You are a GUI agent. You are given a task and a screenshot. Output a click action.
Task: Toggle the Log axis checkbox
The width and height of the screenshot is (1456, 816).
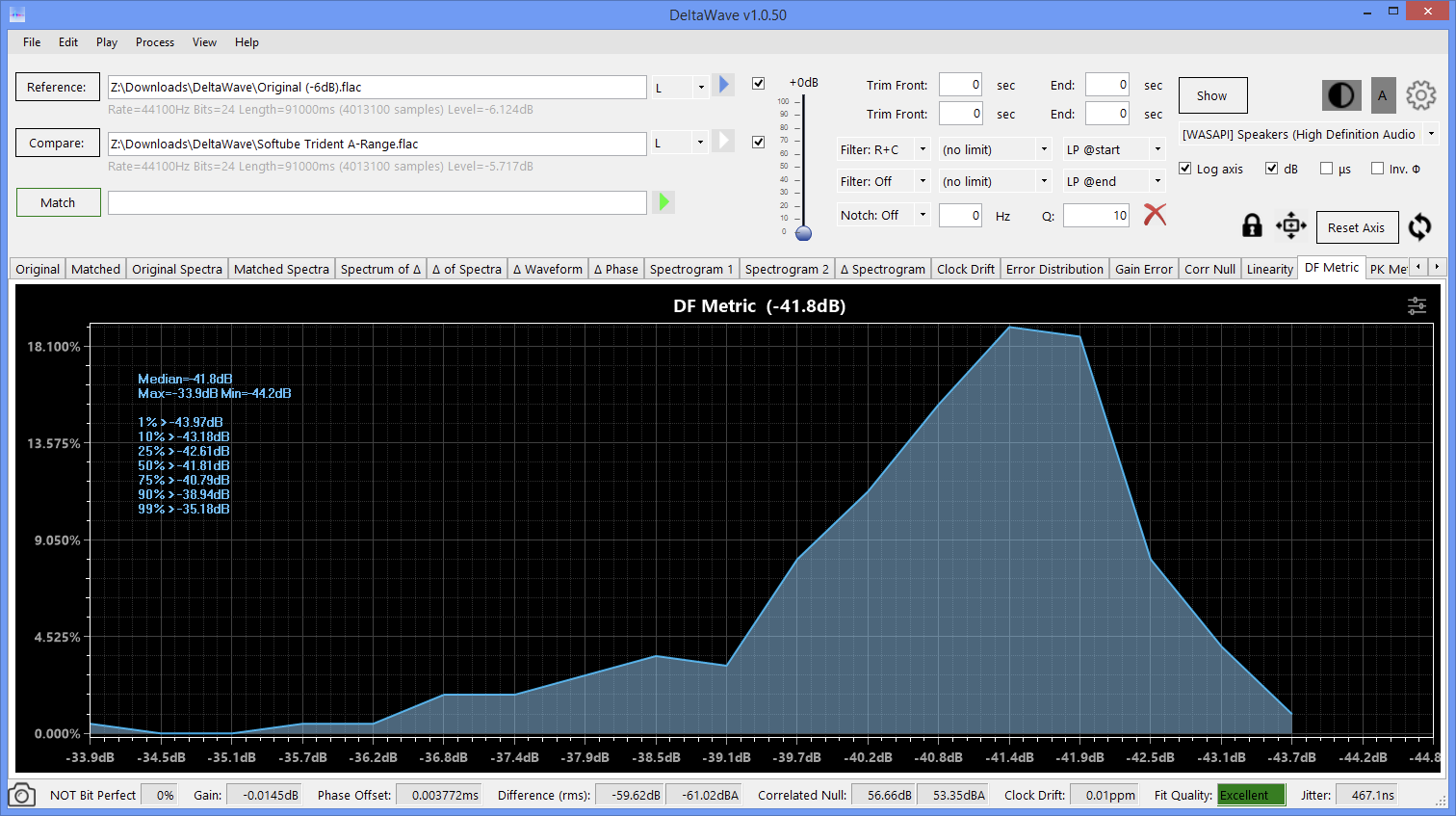point(1185,168)
